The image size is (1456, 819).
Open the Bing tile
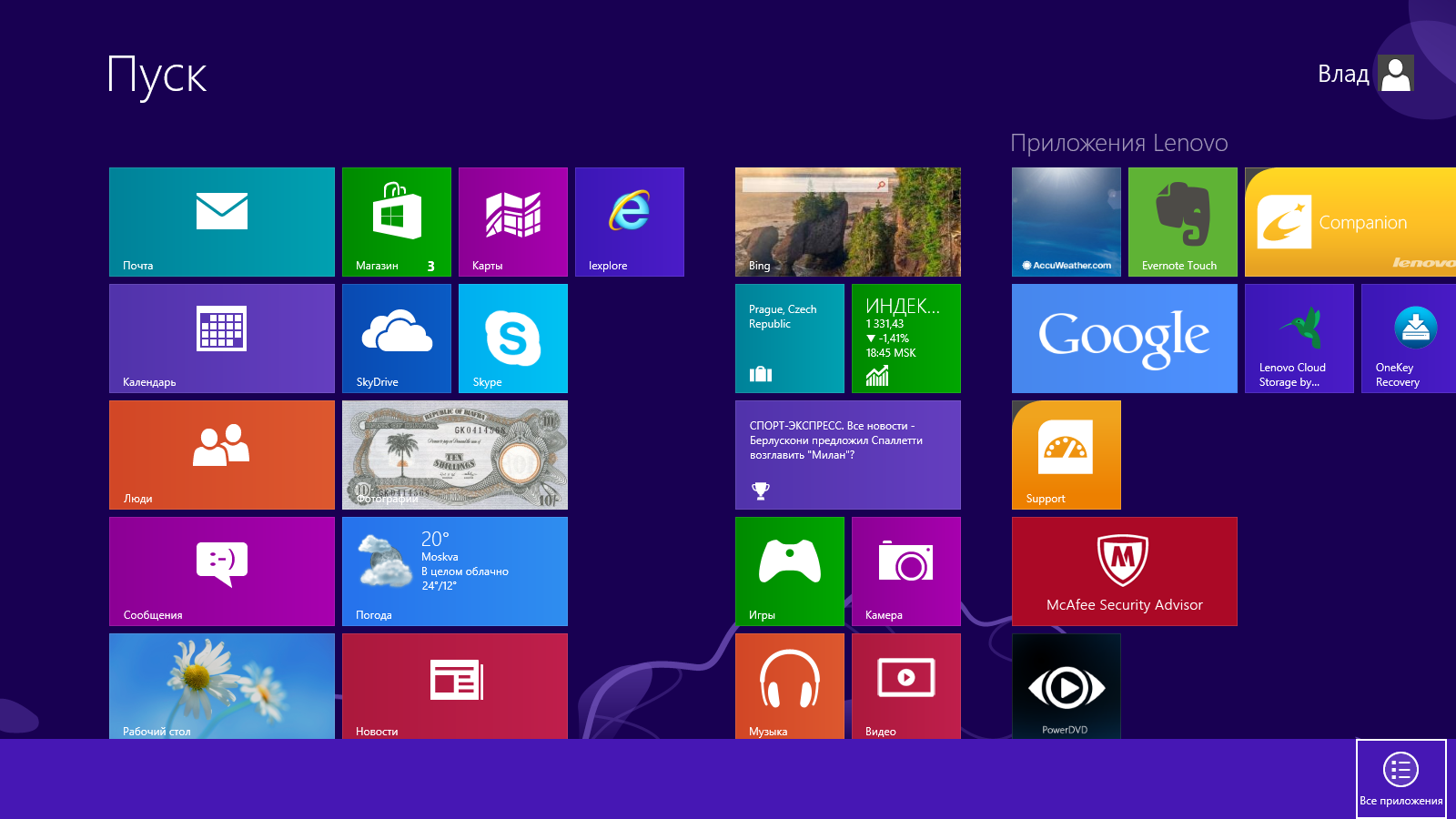click(848, 222)
